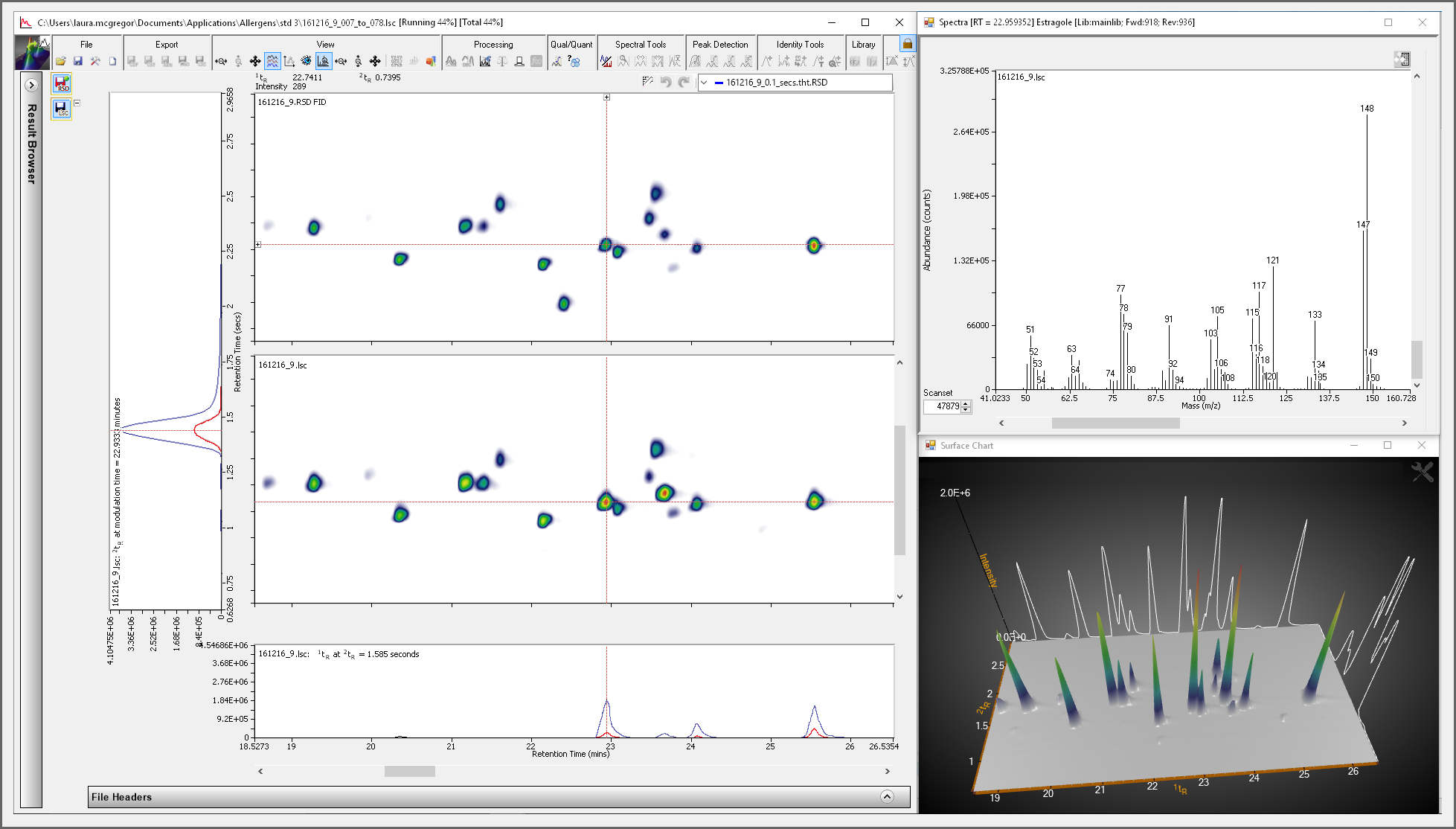Click the blue floppy save icon under File

[x=78, y=62]
